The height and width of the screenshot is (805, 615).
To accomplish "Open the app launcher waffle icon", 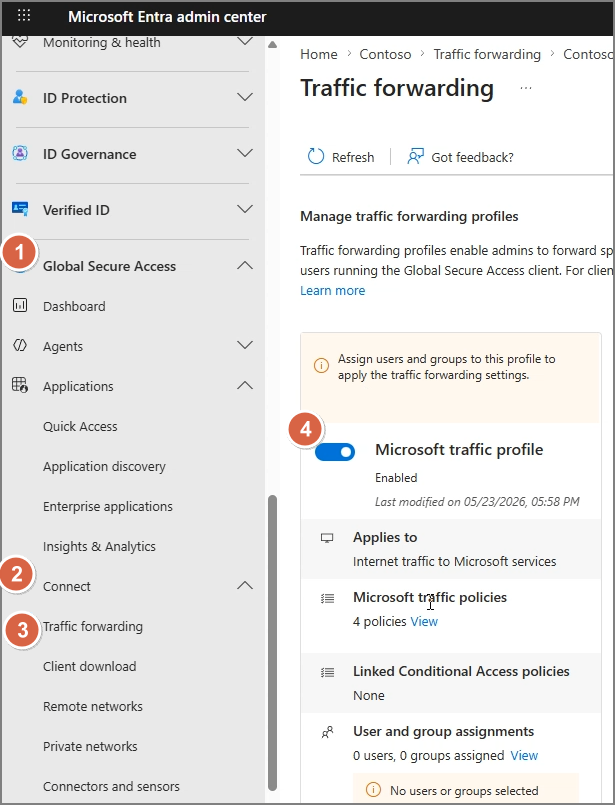I will [24, 15].
